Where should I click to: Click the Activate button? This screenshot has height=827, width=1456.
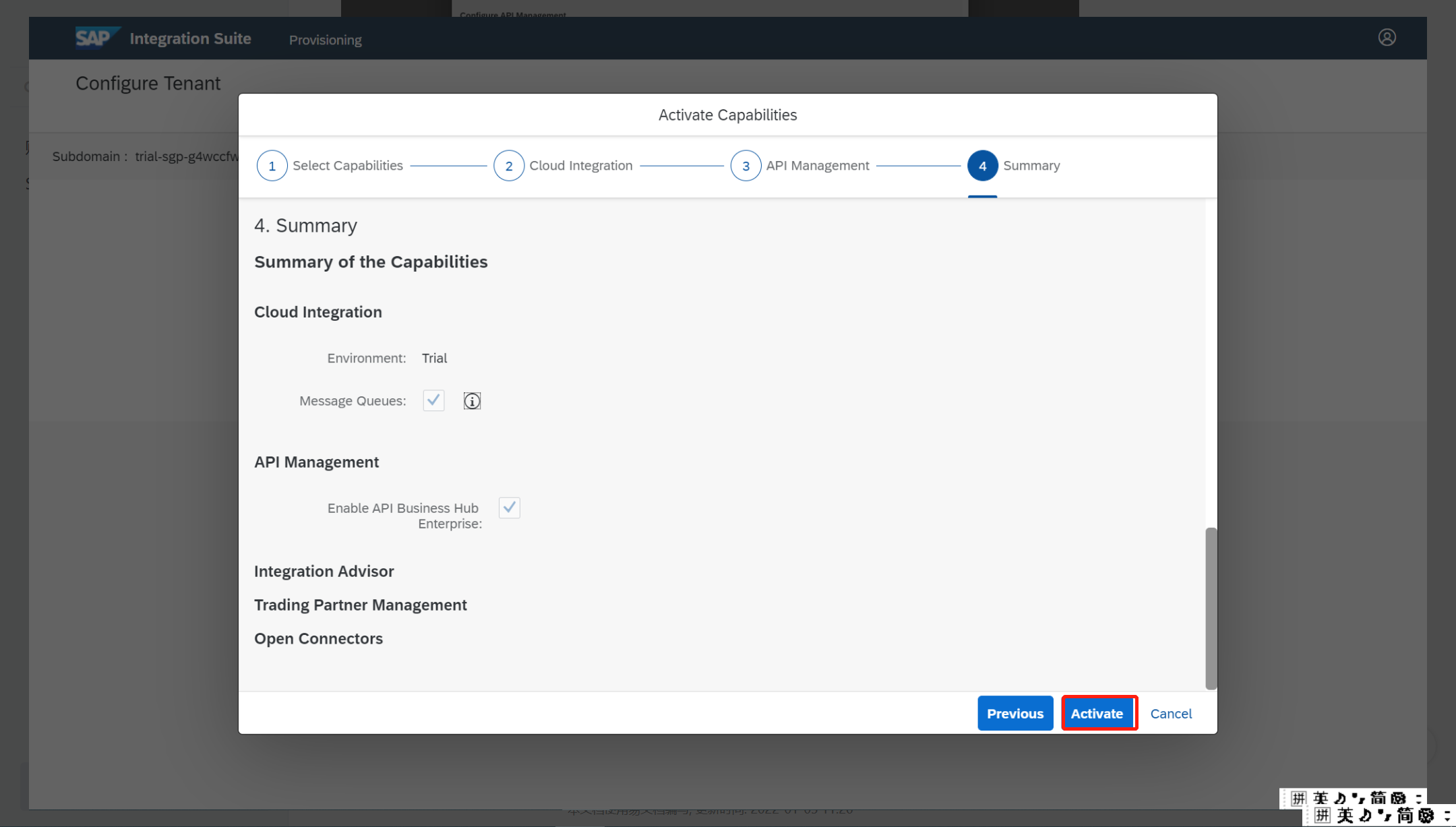[x=1097, y=713]
